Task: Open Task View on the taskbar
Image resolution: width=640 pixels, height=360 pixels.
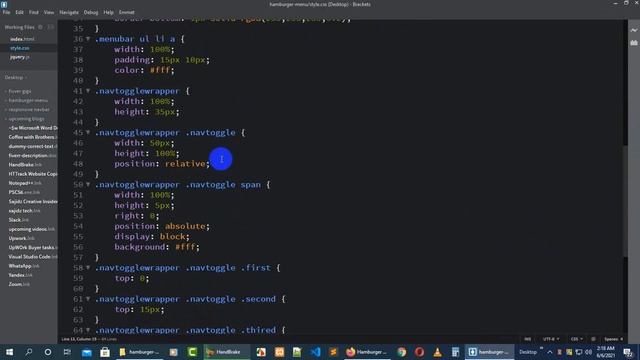Action: [x=67, y=352]
